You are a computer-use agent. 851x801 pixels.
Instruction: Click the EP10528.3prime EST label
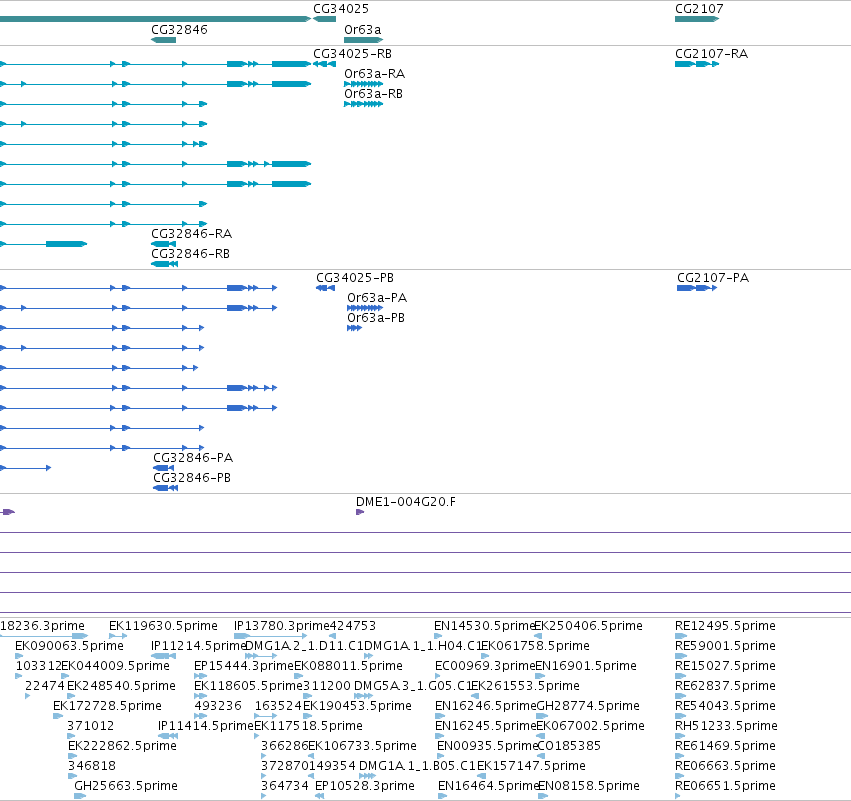[365, 787]
